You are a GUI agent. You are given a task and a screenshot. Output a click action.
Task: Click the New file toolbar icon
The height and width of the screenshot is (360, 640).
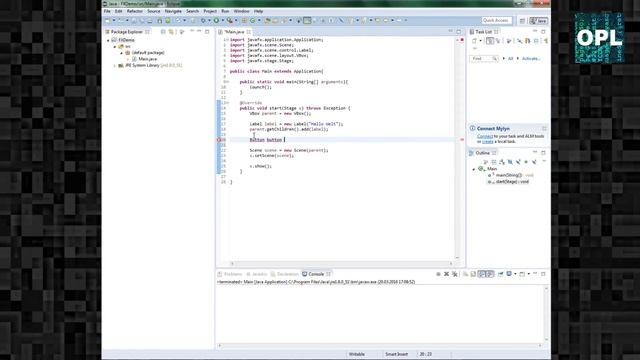107,20
